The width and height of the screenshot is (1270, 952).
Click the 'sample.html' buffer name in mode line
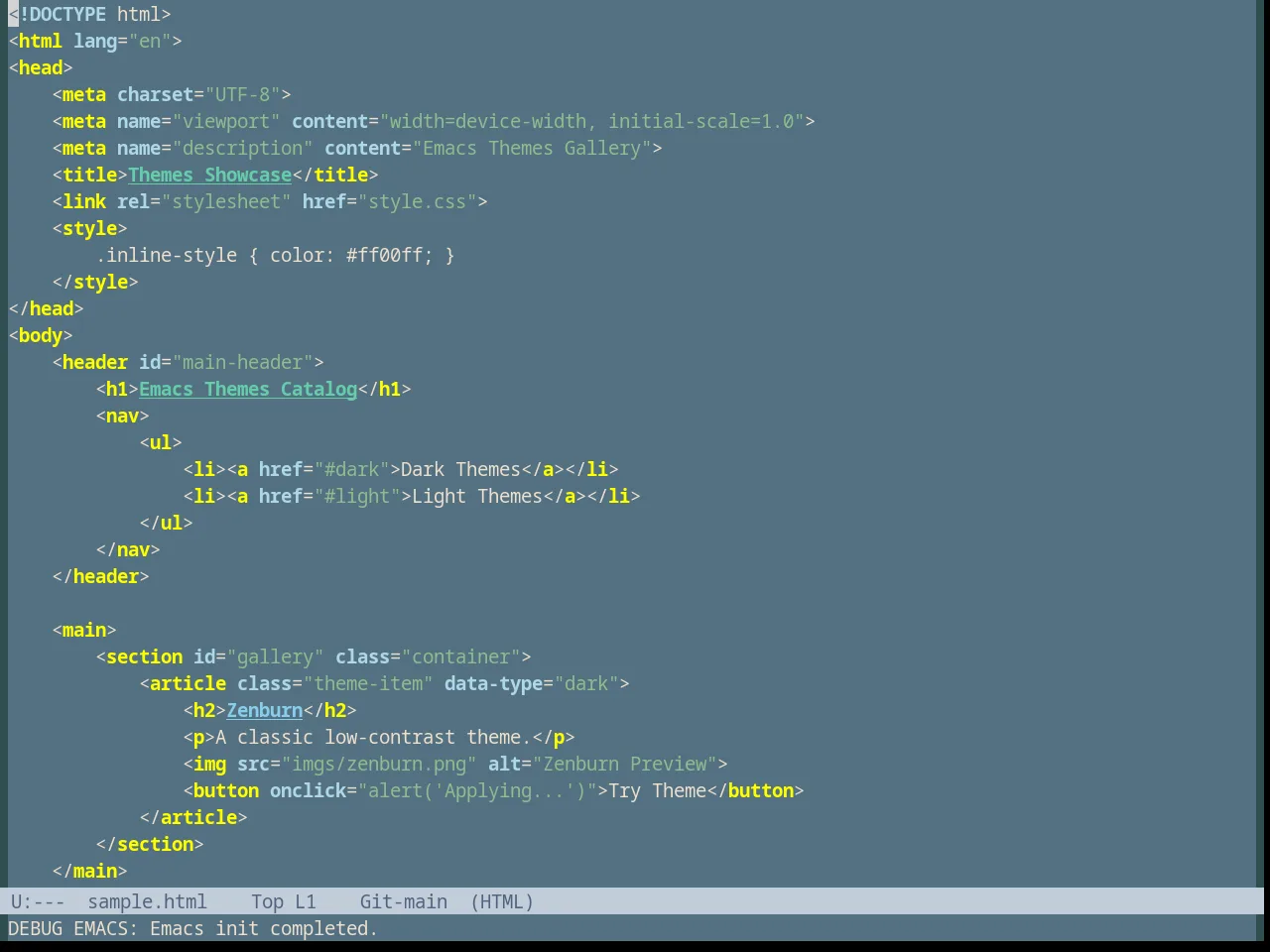click(147, 901)
